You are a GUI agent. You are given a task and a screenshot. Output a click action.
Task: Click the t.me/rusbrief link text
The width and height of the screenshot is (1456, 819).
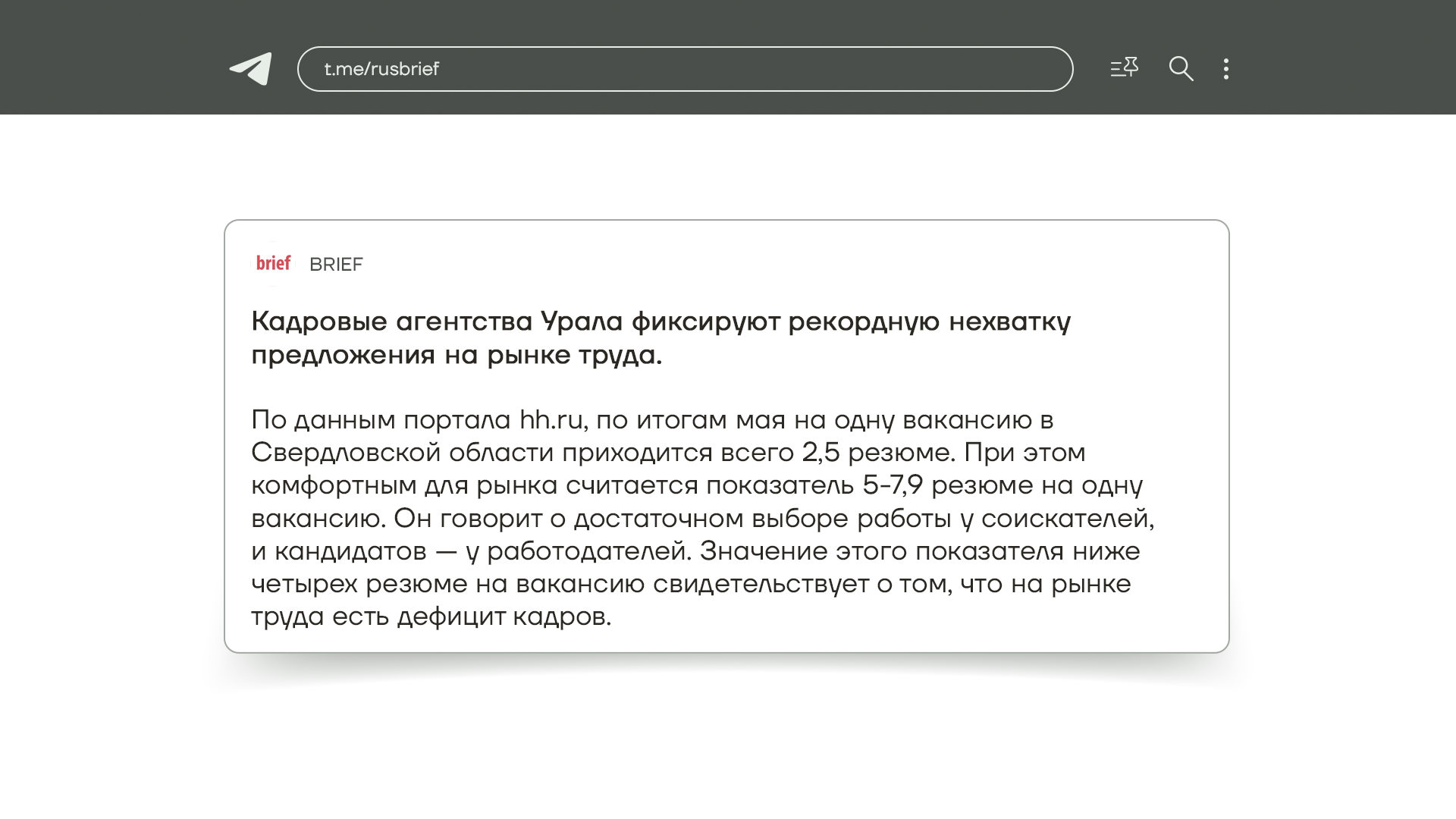pos(381,69)
